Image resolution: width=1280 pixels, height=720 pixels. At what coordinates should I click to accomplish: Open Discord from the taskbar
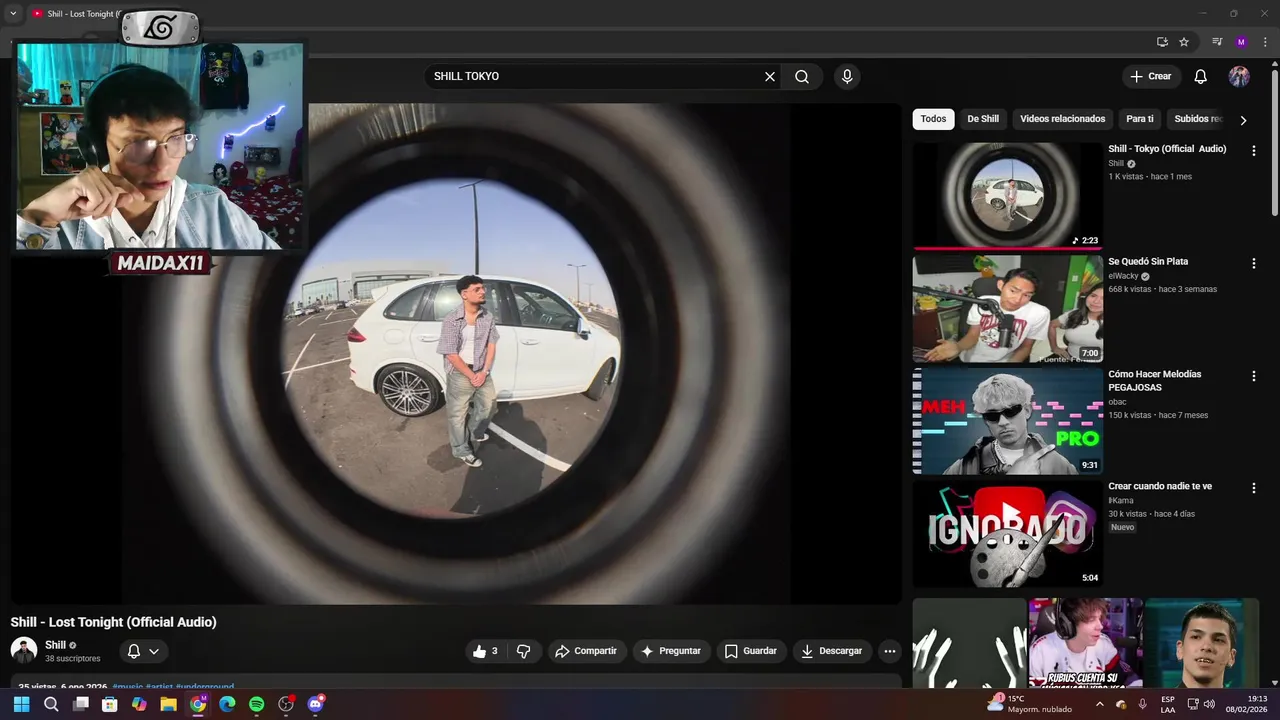click(316, 704)
